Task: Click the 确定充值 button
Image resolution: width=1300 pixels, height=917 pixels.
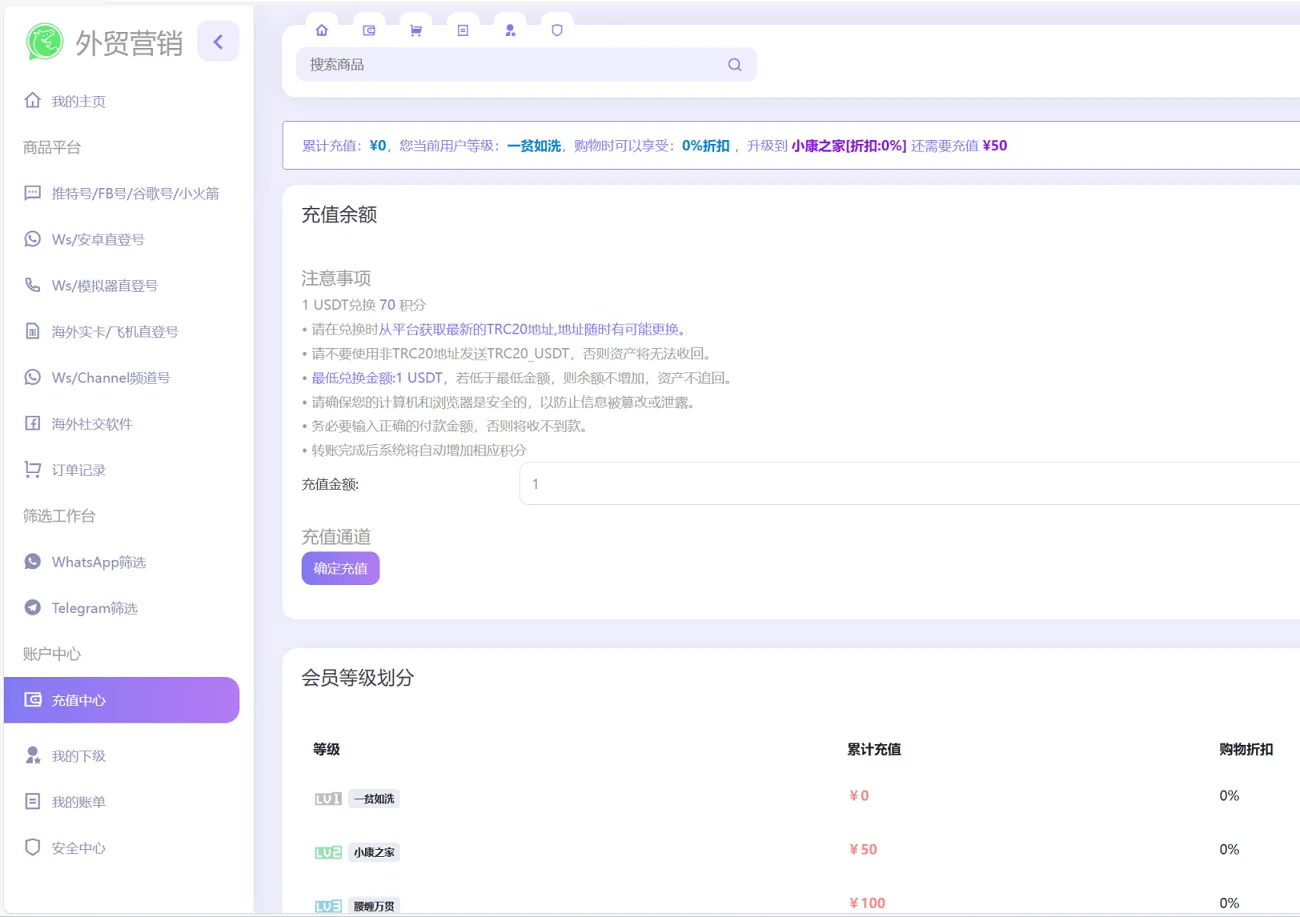Action: (340, 567)
